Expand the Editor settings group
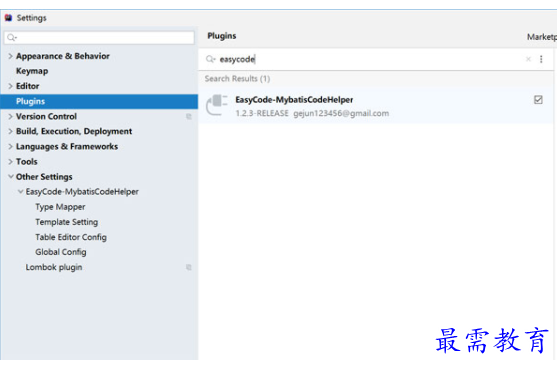 (10, 86)
